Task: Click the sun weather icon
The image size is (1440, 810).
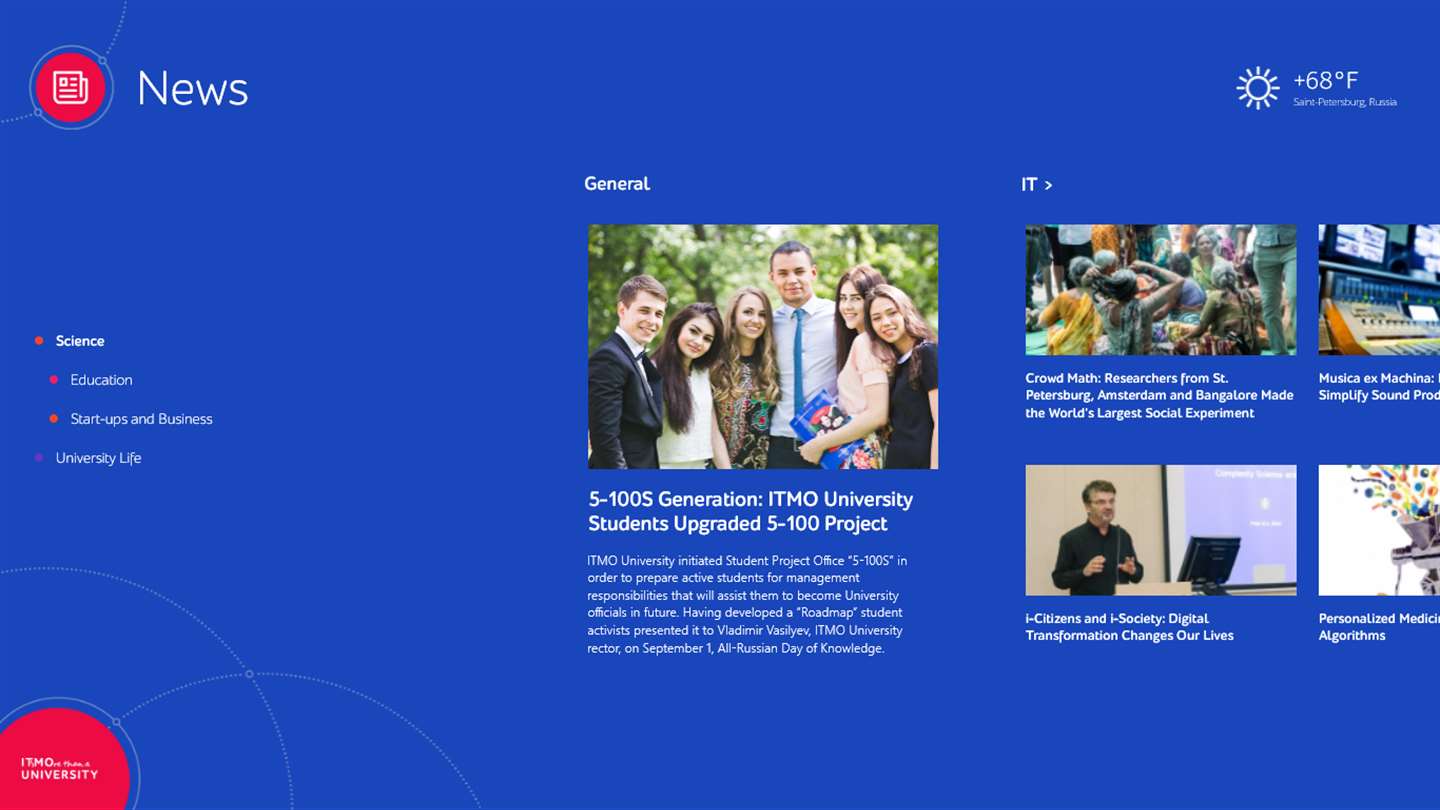Action: (1257, 88)
